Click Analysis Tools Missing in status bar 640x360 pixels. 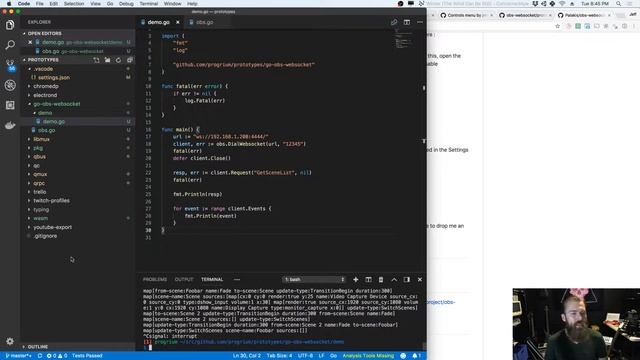368,356
